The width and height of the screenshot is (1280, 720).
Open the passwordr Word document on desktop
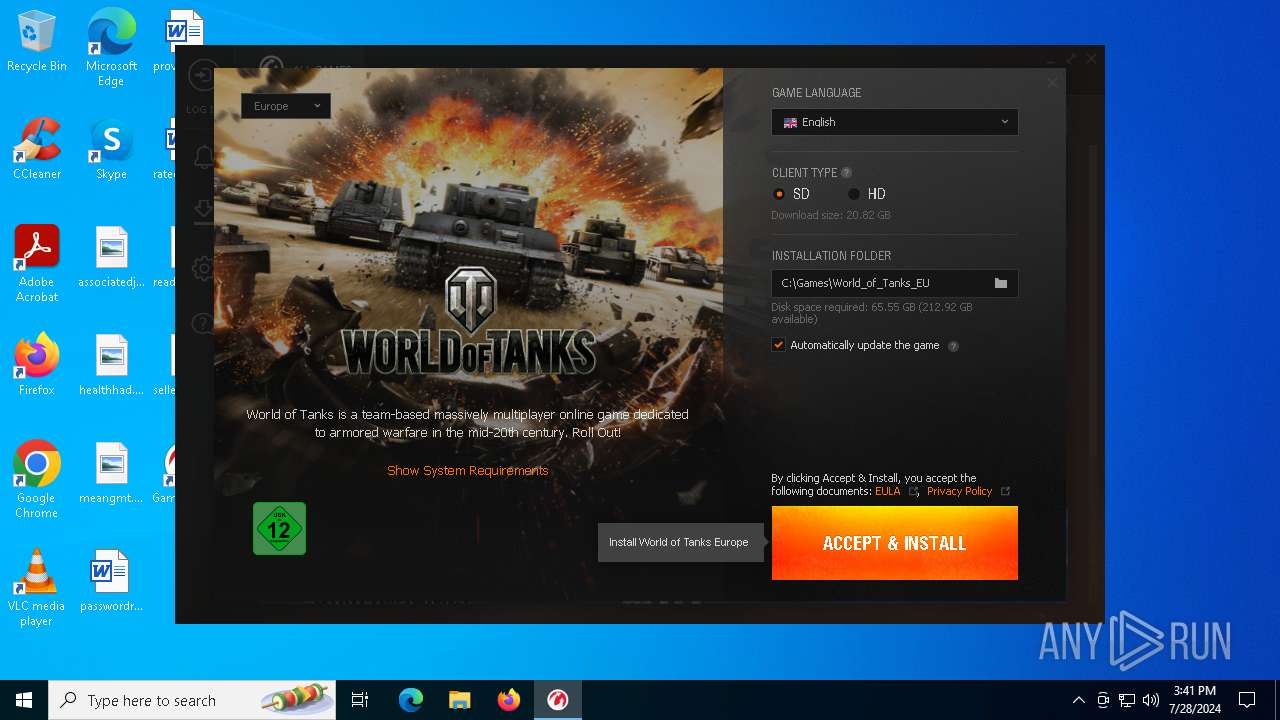(x=111, y=581)
